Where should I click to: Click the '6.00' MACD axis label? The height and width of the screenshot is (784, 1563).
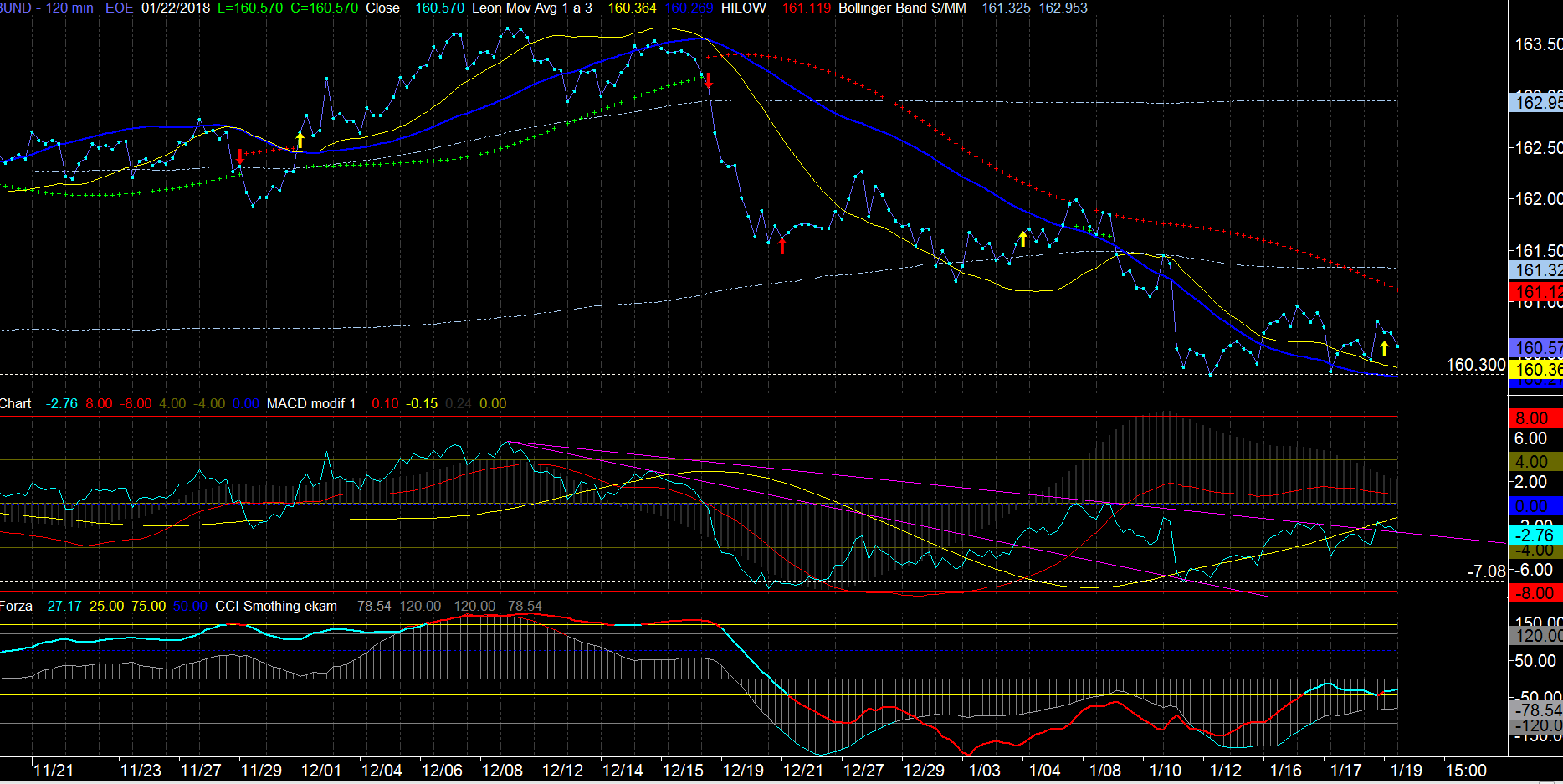1531,438
